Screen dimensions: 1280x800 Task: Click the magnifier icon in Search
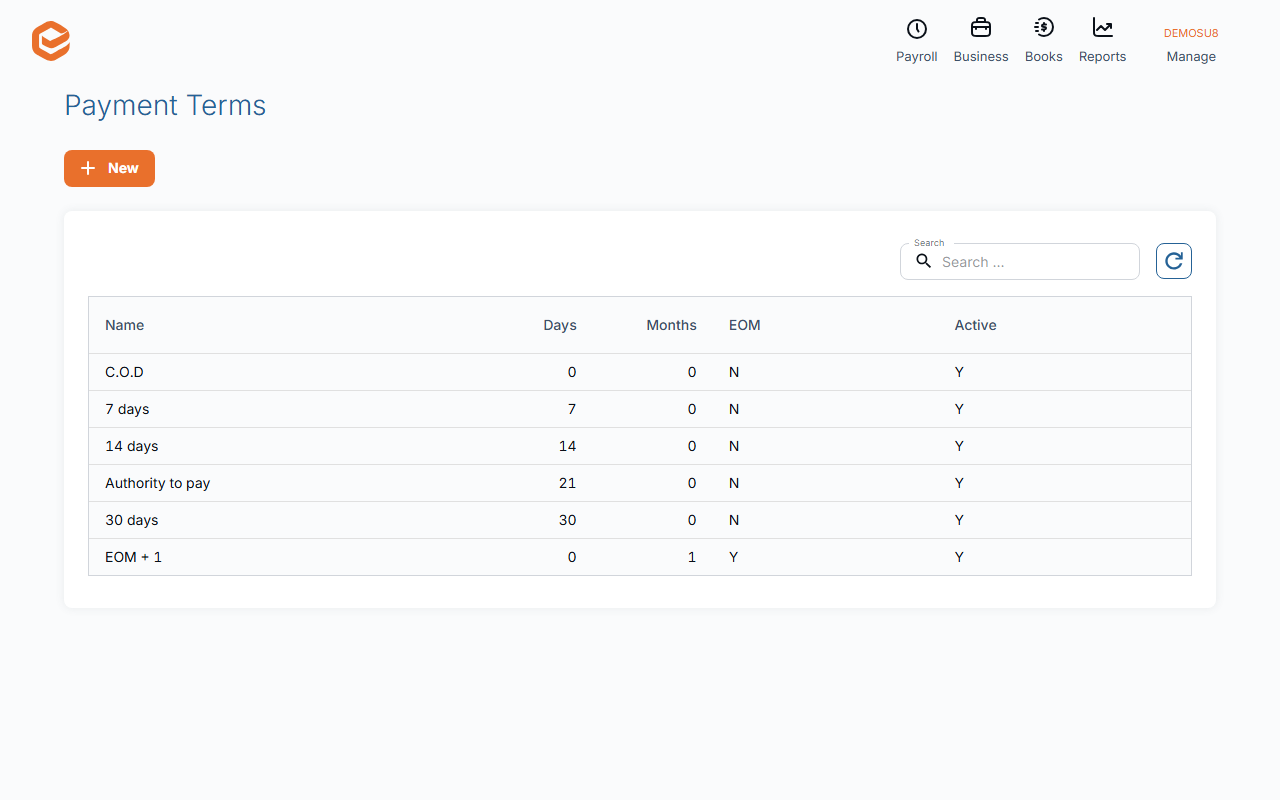point(924,261)
